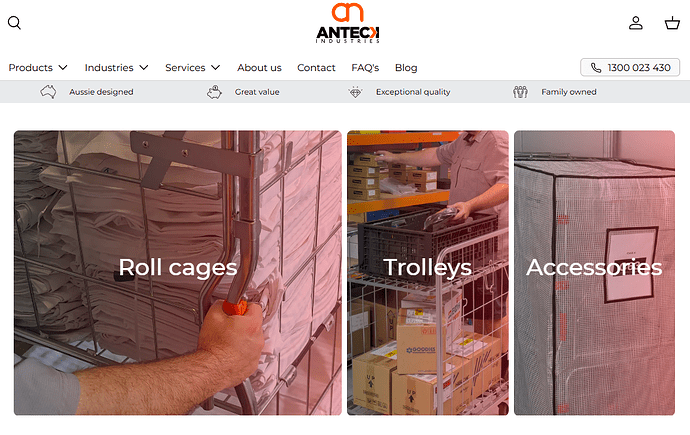Open the Trolleys category tile
Image resolution: width=690 pixels, height=435 pixels.
[428, 273]
